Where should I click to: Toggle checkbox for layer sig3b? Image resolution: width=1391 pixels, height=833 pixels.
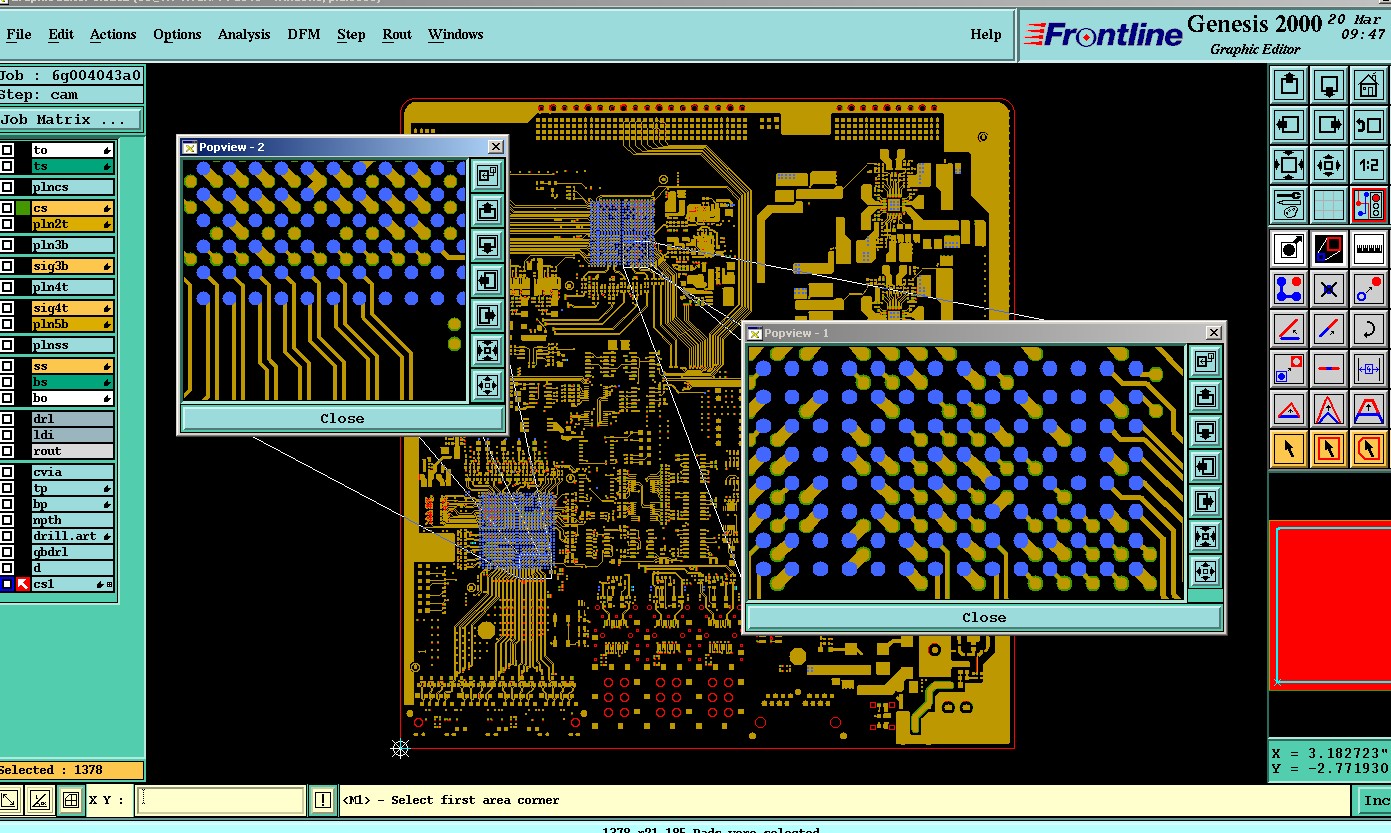click(x=8, y=266)
